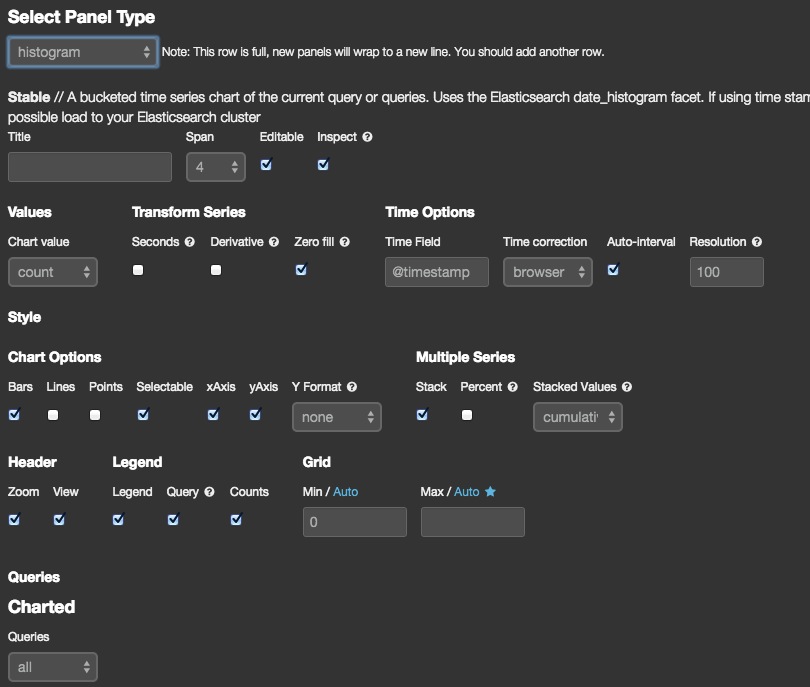Click the Title text input field

tap(90, 167)
